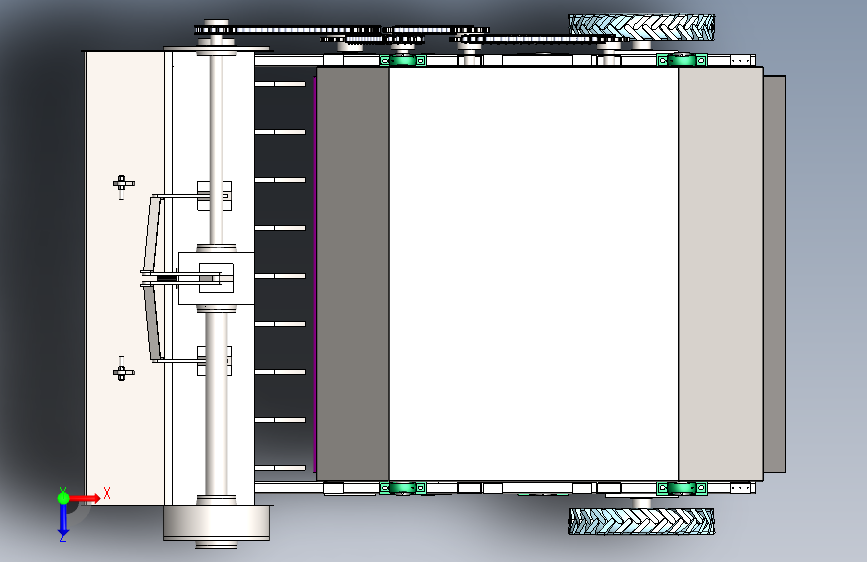Image resolution: width=867 pixels, height=562 pixels.
Task: Select the square bracket at the shaft's middle
Action: pyautogui.click(x=216, y=278)
